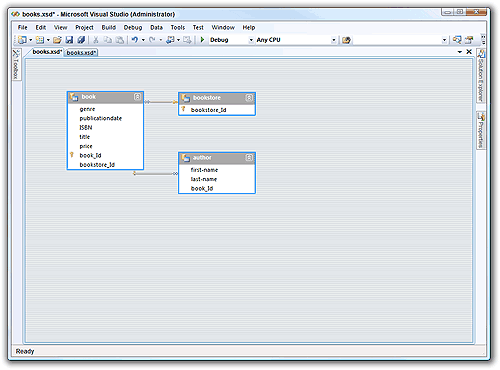Click the Copy icon in toolbar
The height and width of the screenshot is (370, 500).
108,40
